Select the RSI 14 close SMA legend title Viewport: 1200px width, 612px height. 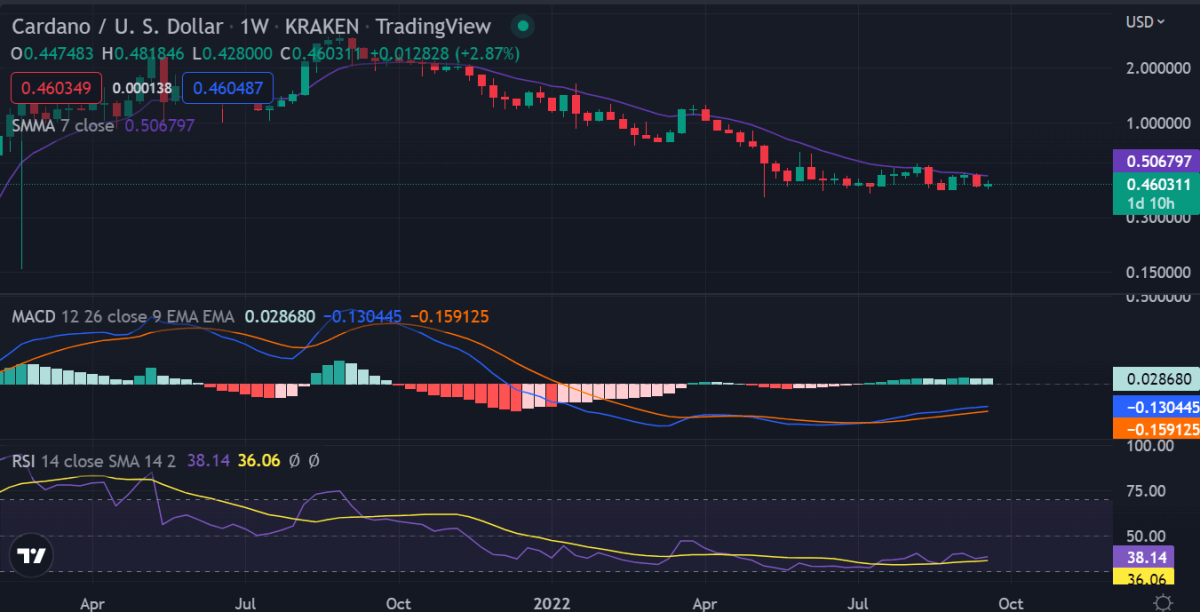click(94, 461)
